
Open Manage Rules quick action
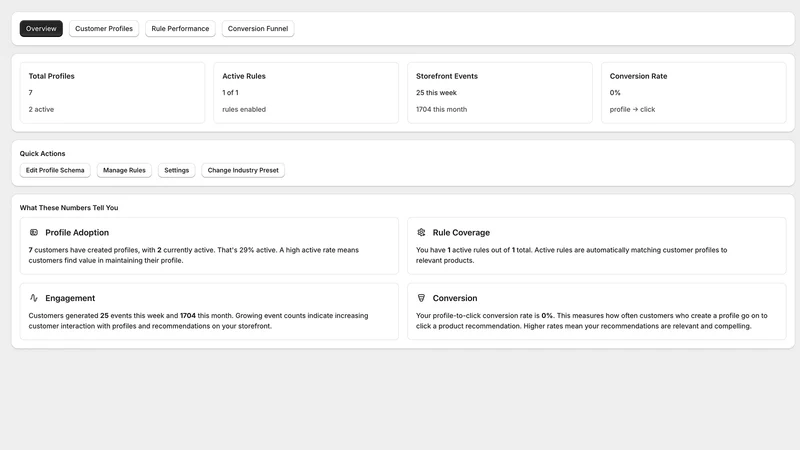click(x=124, y=170)
